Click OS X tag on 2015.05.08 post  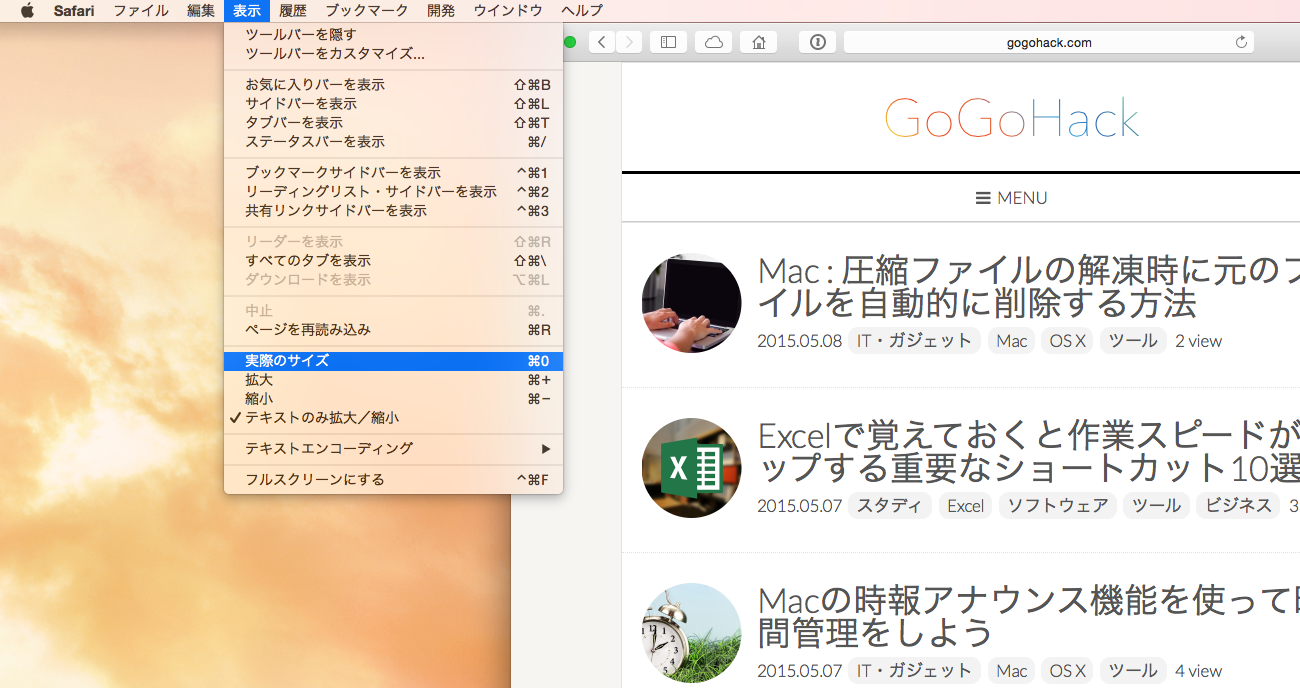pyautogui.click(x=1067, y=341)
